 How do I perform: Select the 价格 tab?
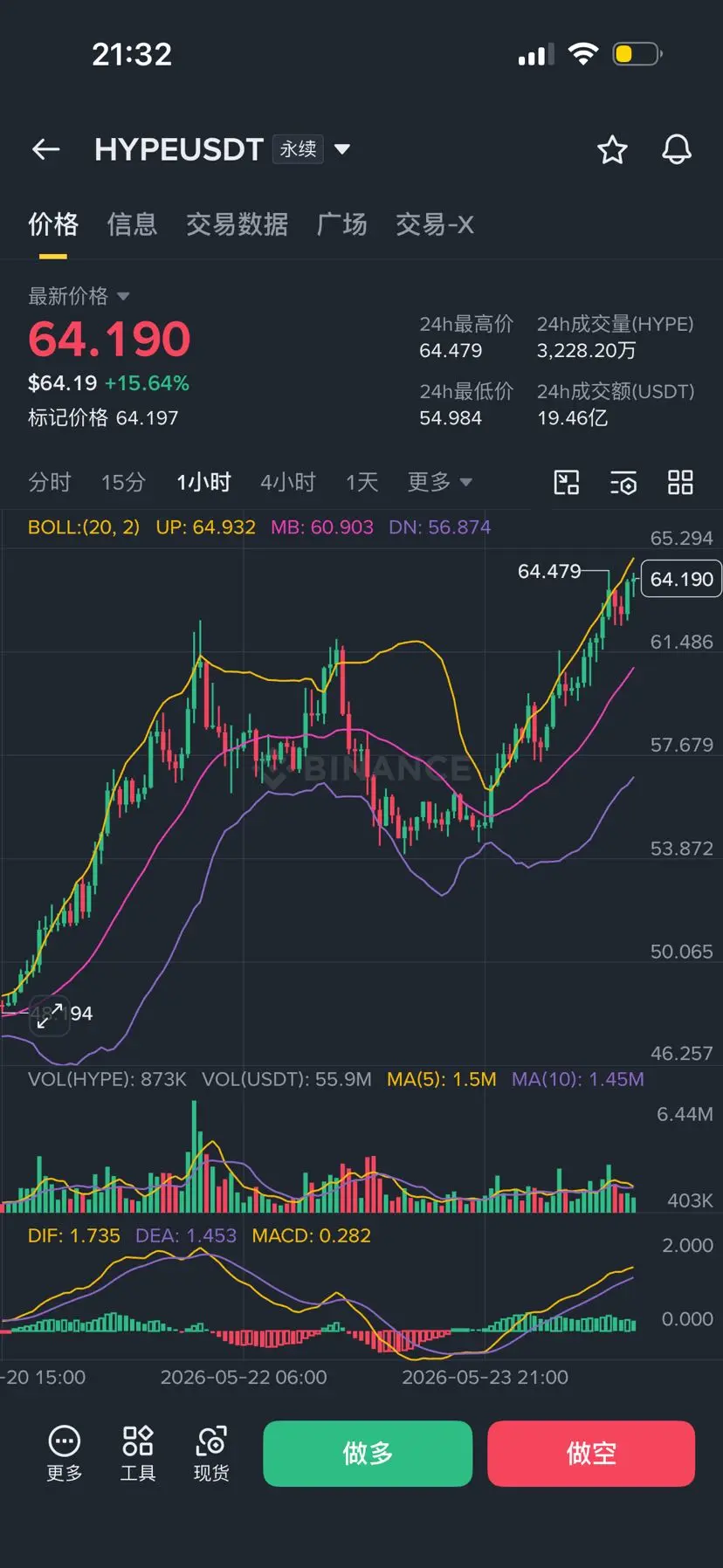[x=53, y=224]
